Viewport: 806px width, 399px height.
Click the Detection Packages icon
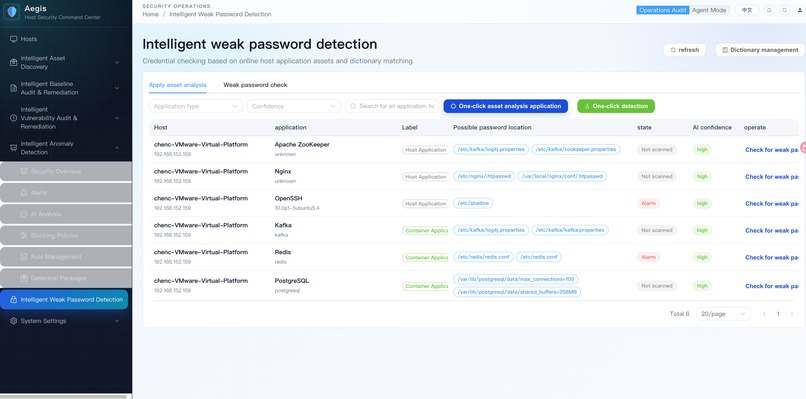[x=24, y=278]
